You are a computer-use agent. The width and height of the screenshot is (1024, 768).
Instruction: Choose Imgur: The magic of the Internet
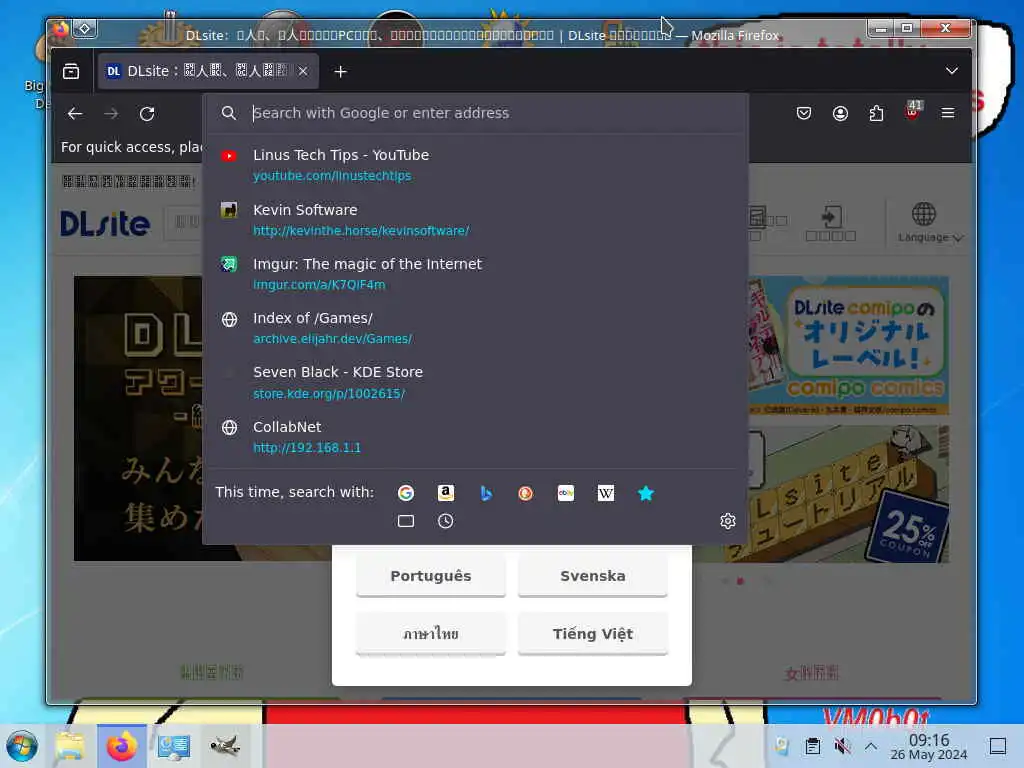point(475,274)
